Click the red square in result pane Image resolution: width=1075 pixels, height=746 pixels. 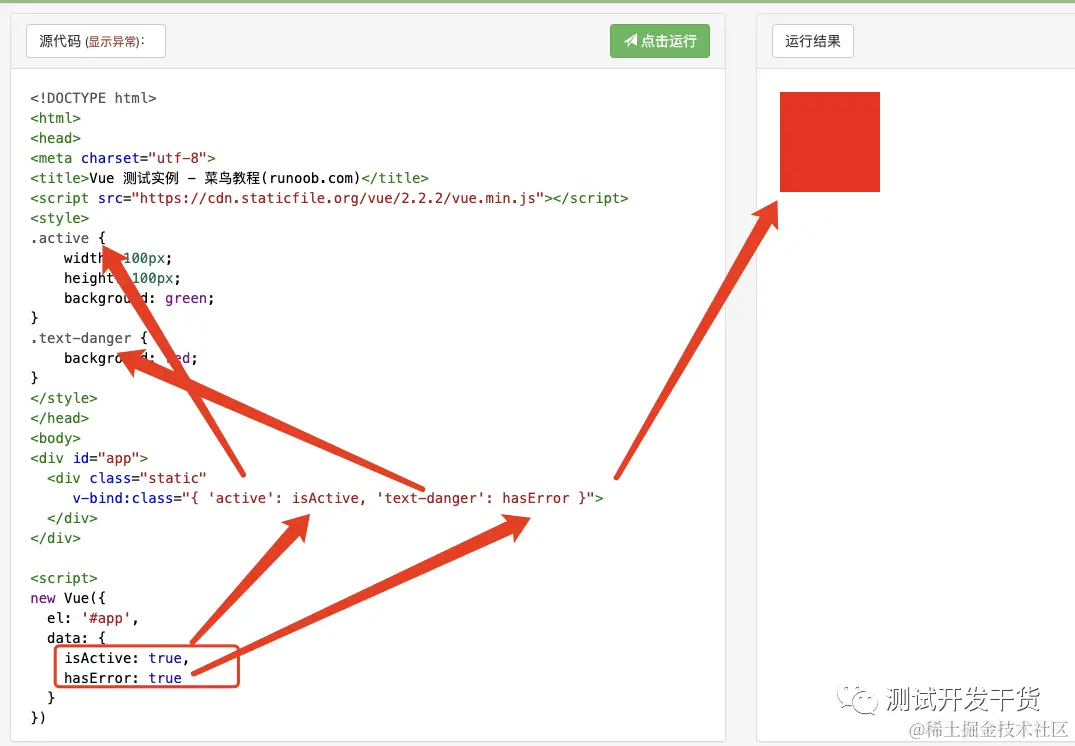point(830,142)
